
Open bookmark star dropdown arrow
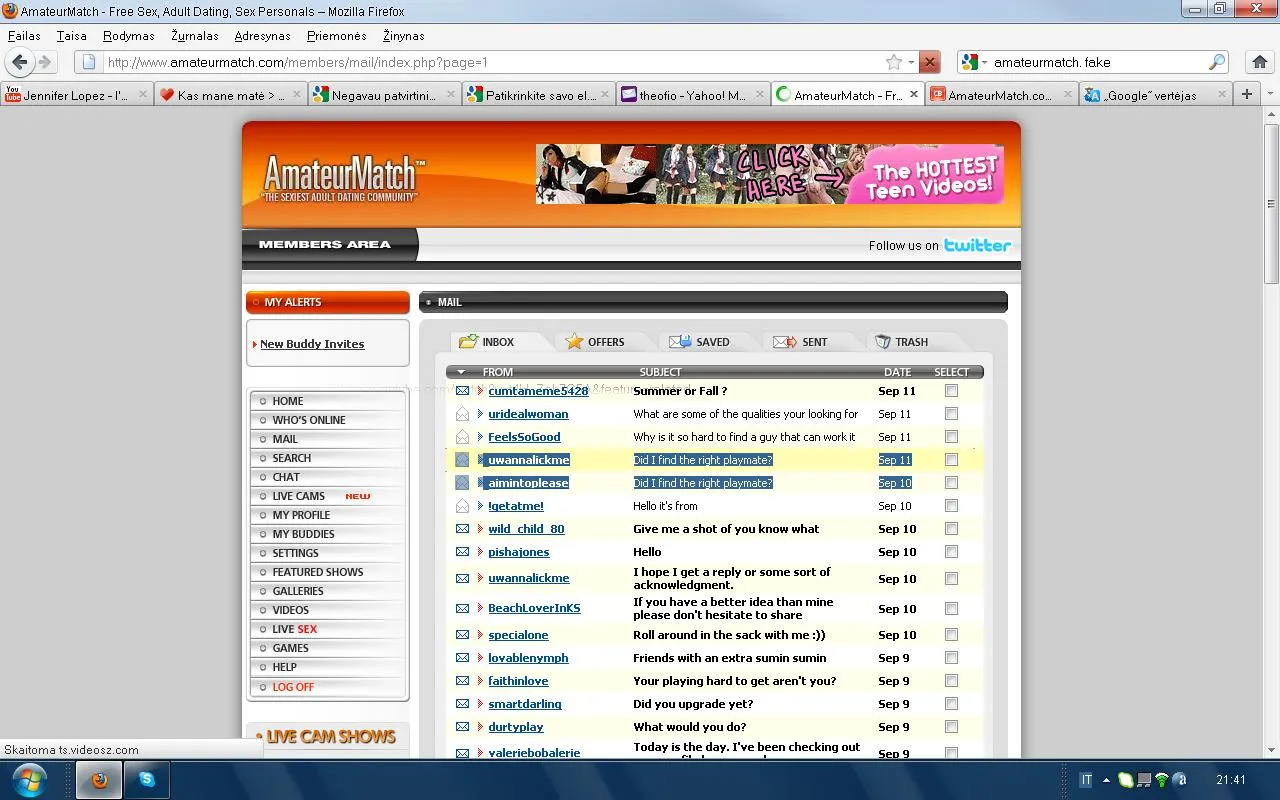(x=911, y=62)
